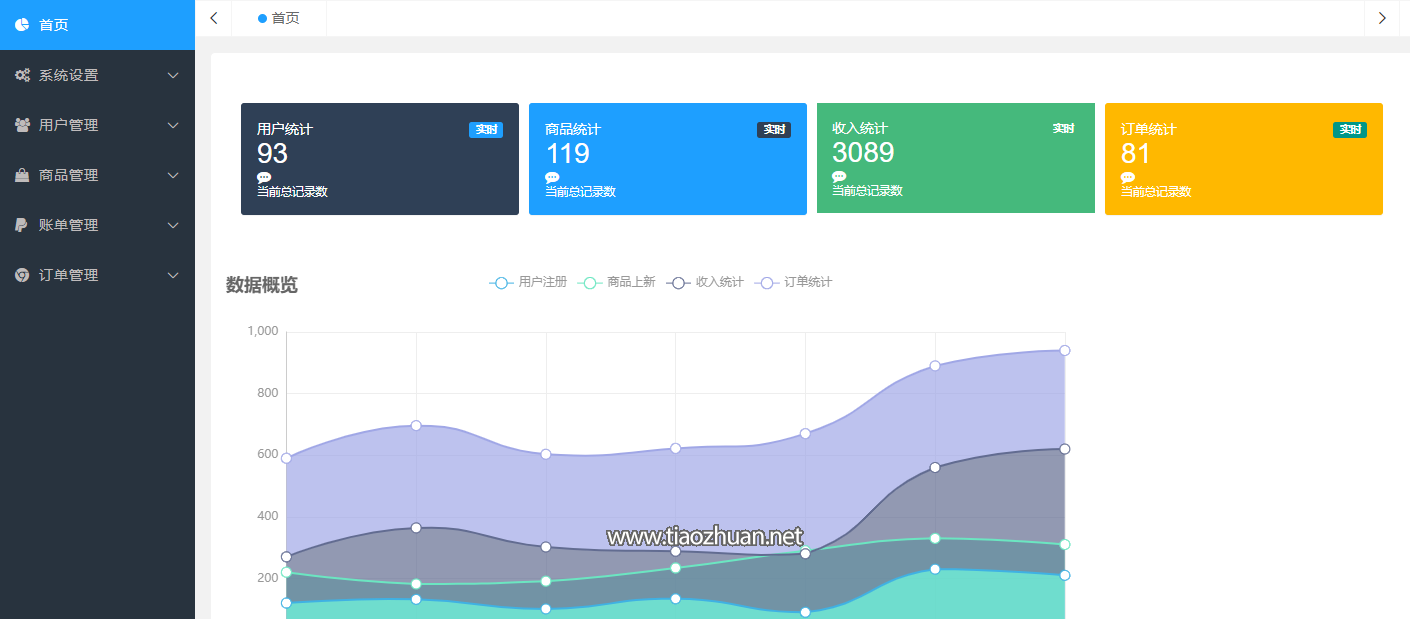Hide the 收入统计 series via legend
Viewport: 1410px width, 619px height.
pyautogui.click(x=705, y=283)
